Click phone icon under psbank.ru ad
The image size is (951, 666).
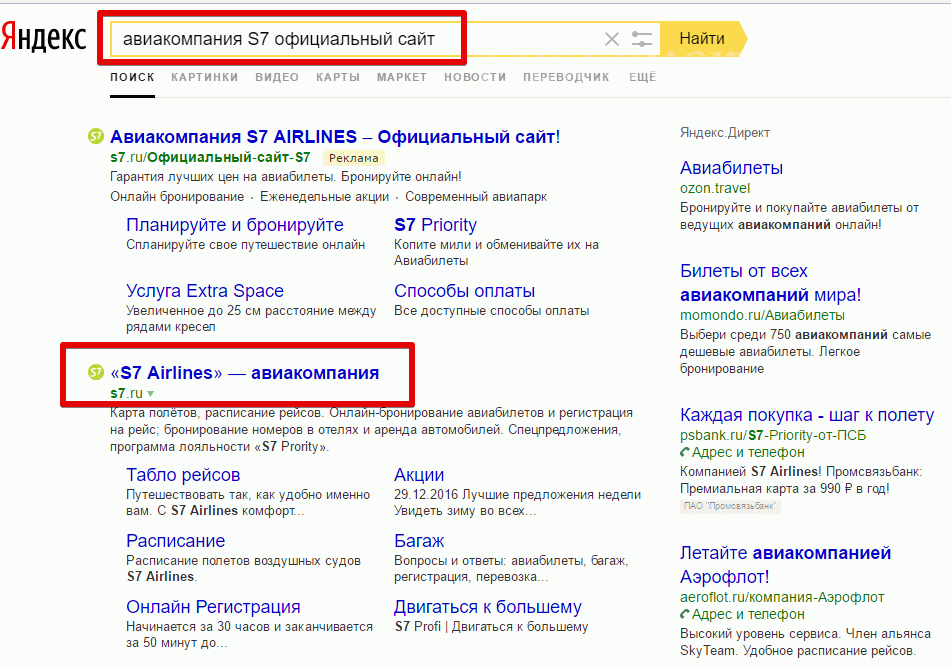click(684, 453)
